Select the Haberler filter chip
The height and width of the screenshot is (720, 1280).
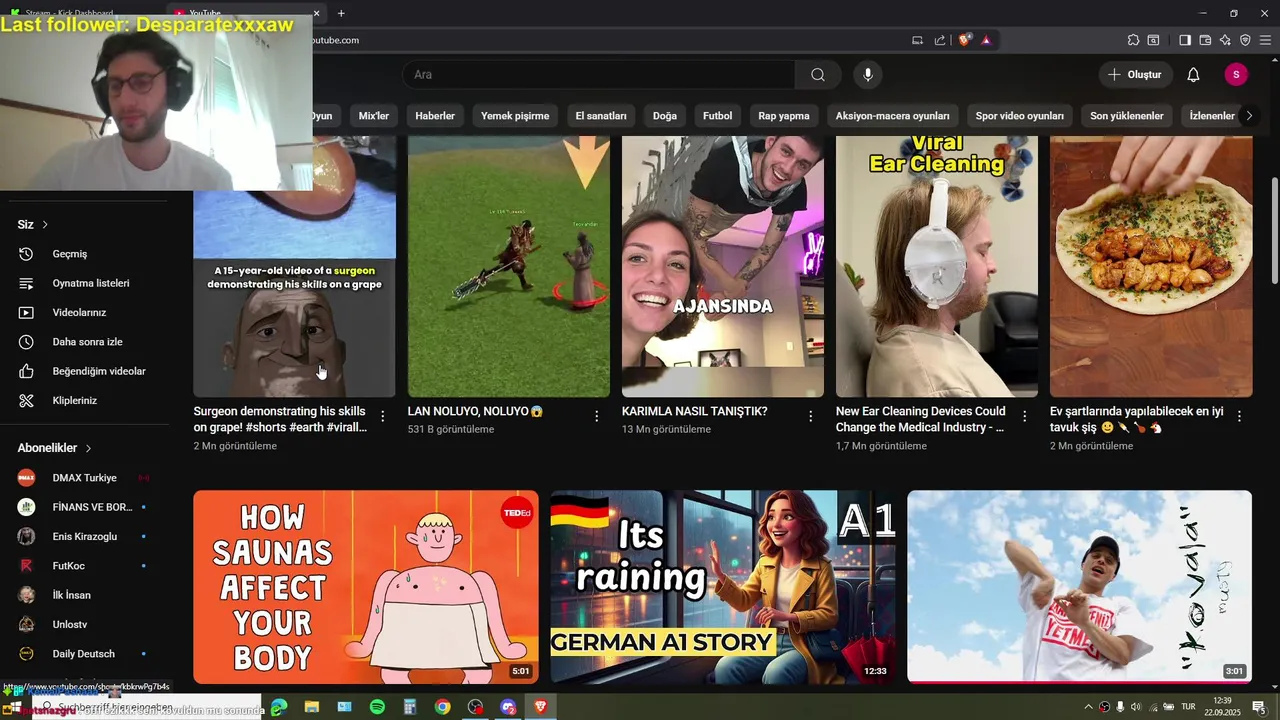tap(435, 116)
